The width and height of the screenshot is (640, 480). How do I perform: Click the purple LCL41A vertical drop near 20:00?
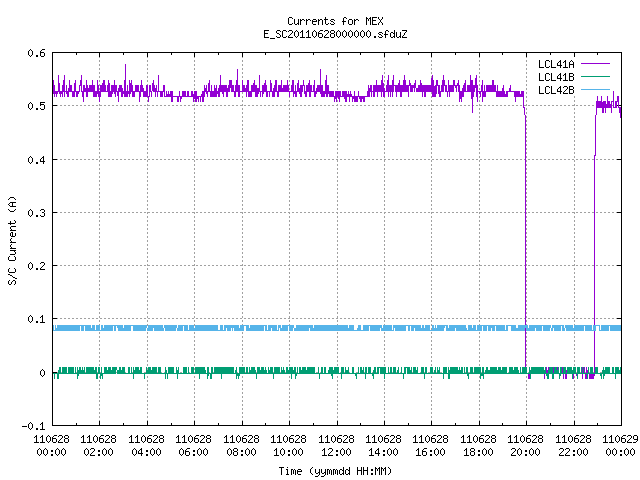coord(525,241)
